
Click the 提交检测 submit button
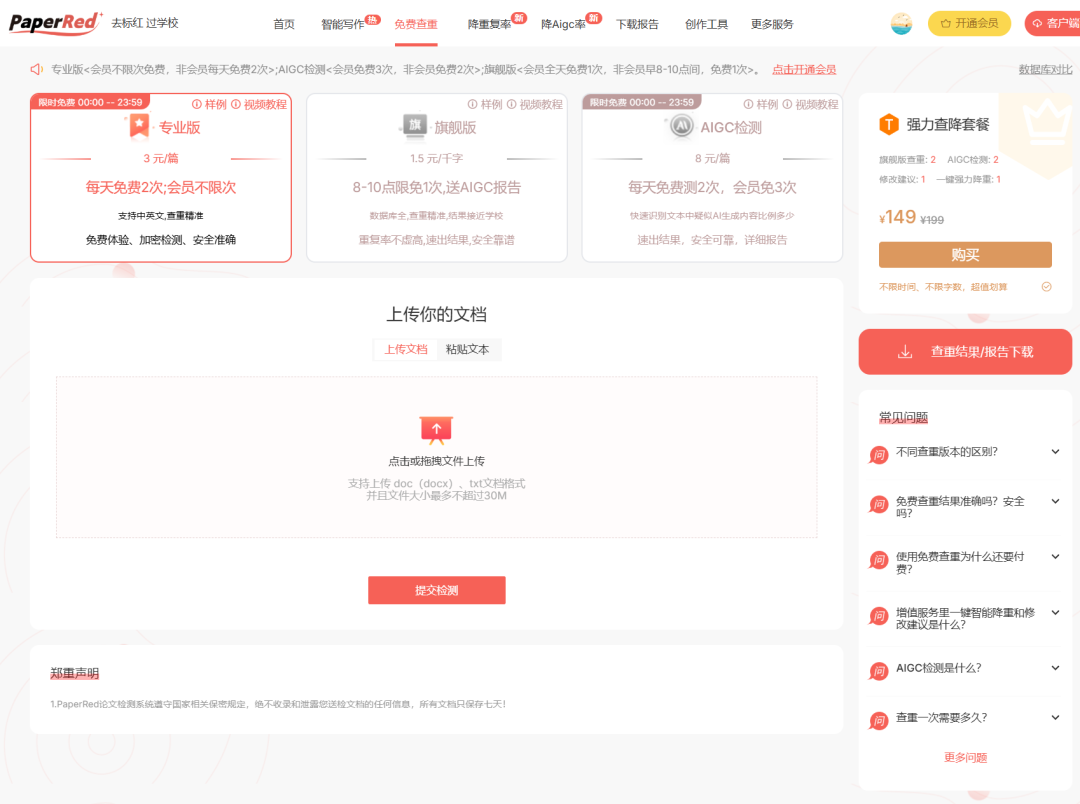(x=437, y=590)
